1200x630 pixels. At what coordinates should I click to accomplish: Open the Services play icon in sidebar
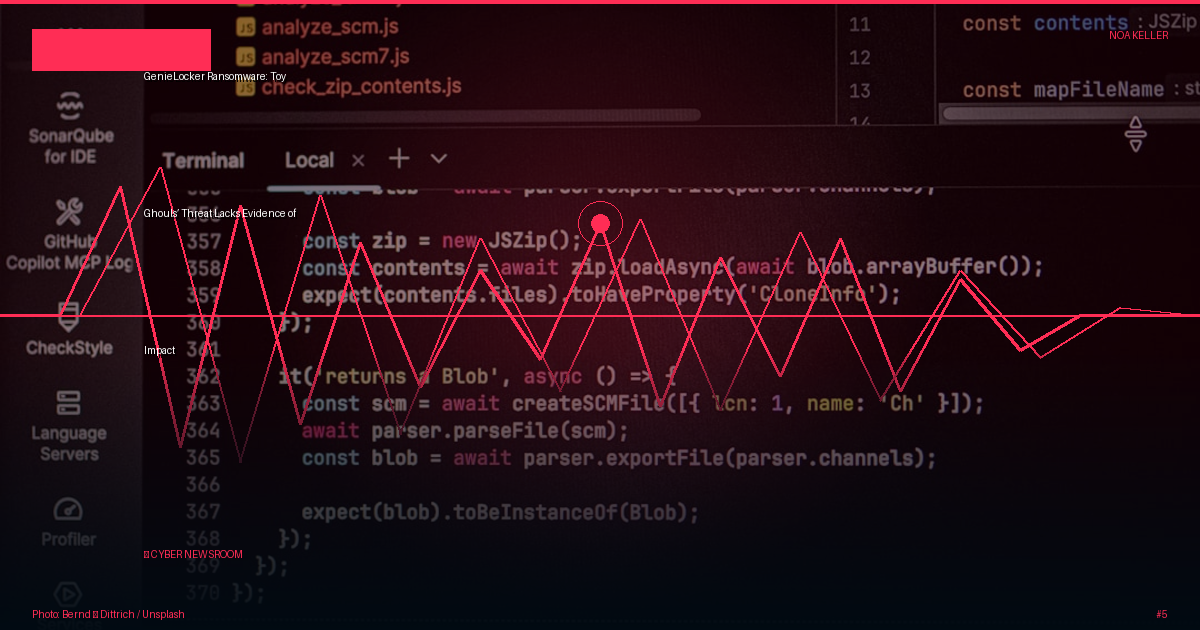pos(68,595)
